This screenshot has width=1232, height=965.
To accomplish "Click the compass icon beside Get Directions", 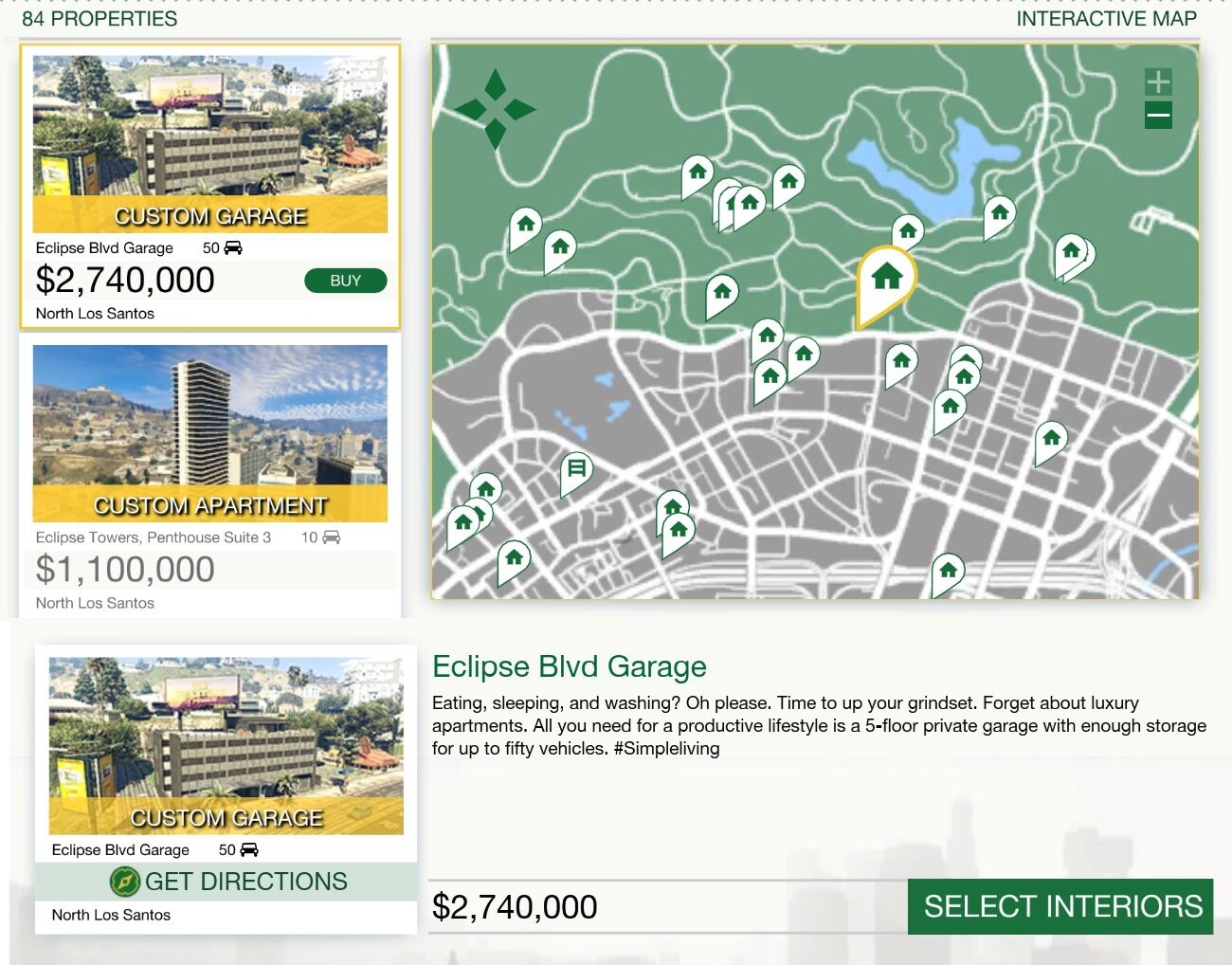I will [124, 882].
